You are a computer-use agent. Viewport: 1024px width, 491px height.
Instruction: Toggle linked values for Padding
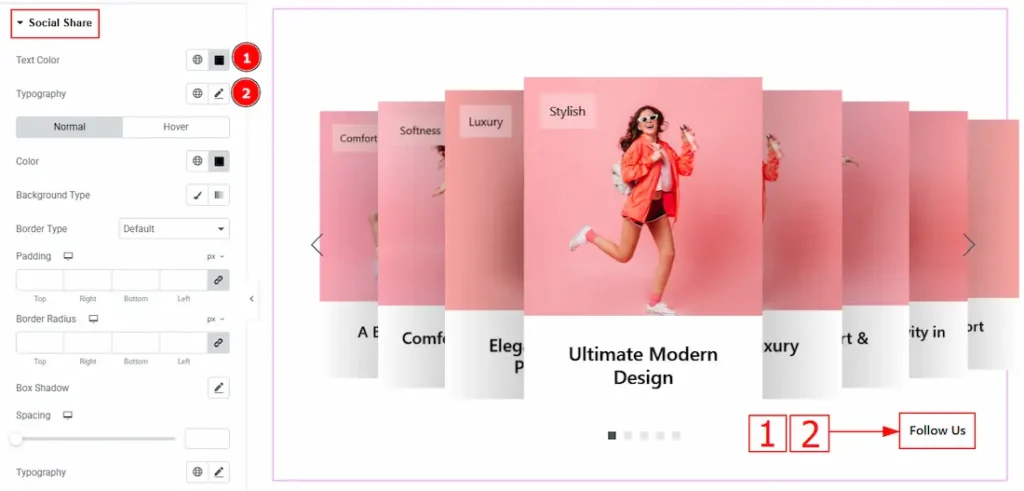tap(219, 280)
